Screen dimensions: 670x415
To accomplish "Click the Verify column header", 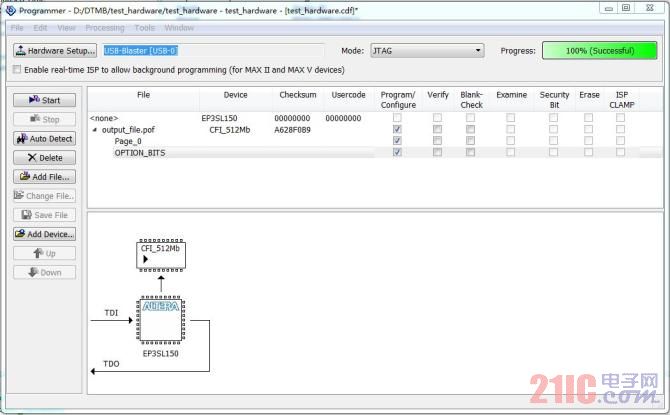I will point(438,95).
